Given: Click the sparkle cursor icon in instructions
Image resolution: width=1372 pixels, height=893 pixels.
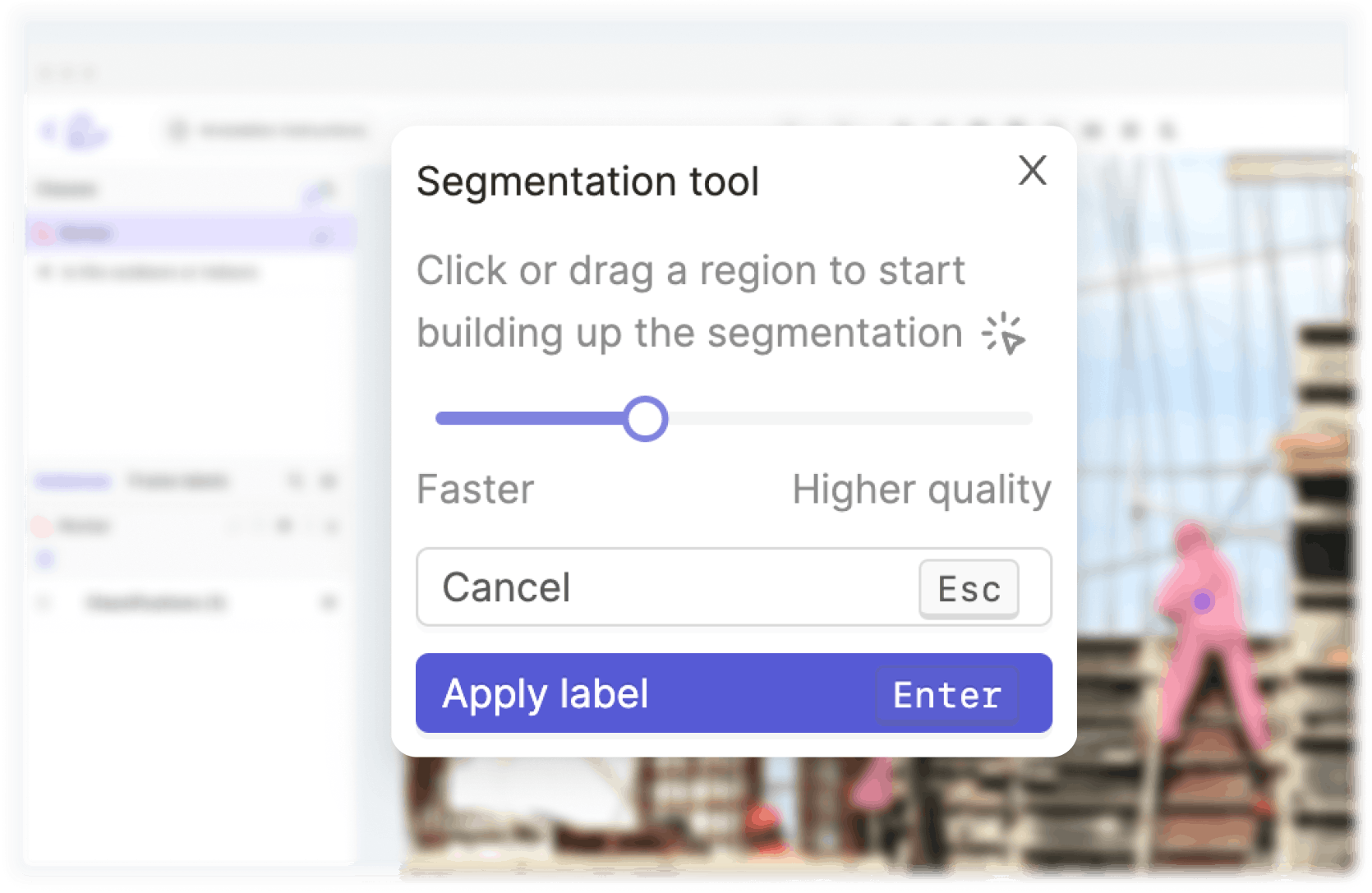Looking at the screenshot, I should (1004, 334).
